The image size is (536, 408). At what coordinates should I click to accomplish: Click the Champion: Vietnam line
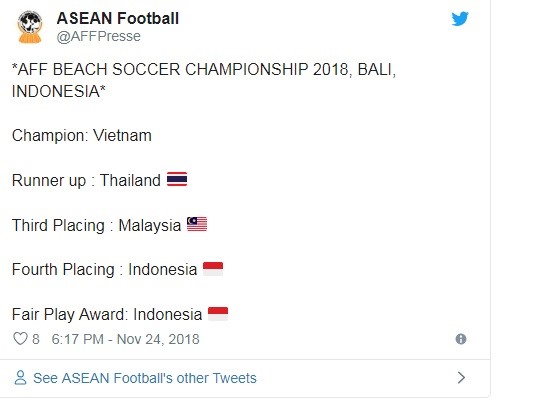82,136
